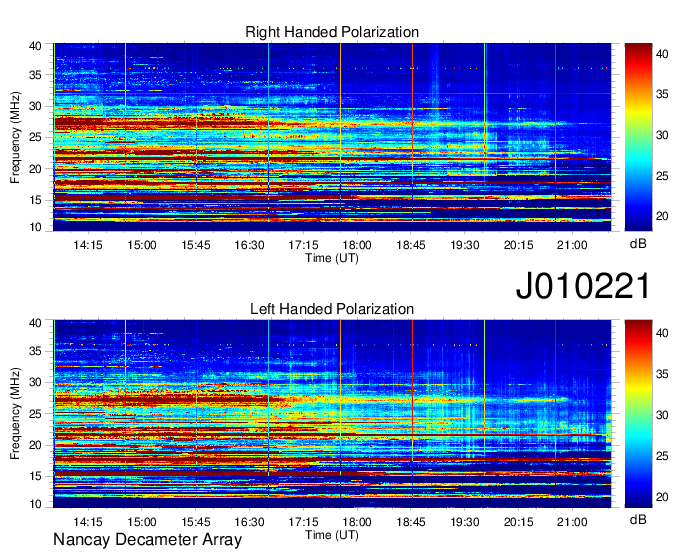Click the dB label under Left Handed colorbar
The width and height of the screenshot is (680, 552).
tap(638, 519)
